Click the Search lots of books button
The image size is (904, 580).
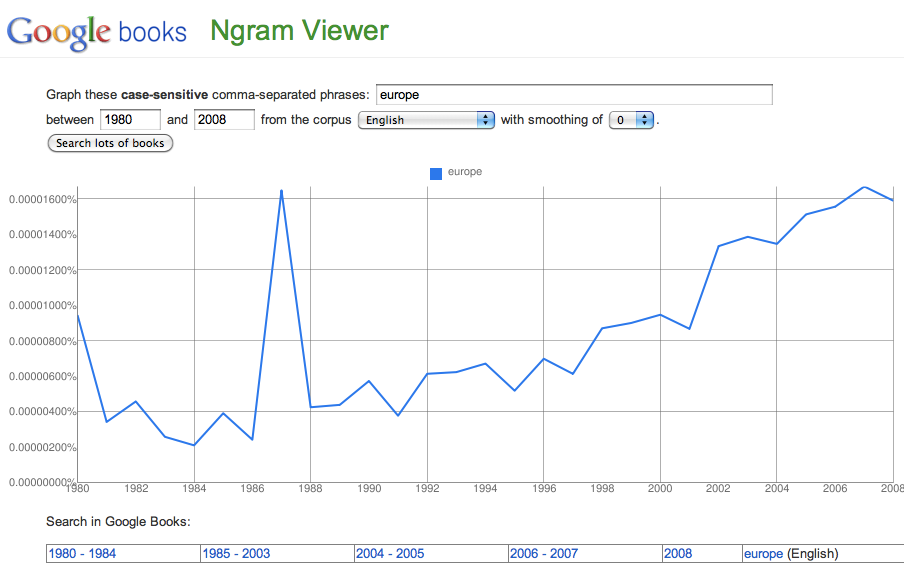(x=110, y=143)
